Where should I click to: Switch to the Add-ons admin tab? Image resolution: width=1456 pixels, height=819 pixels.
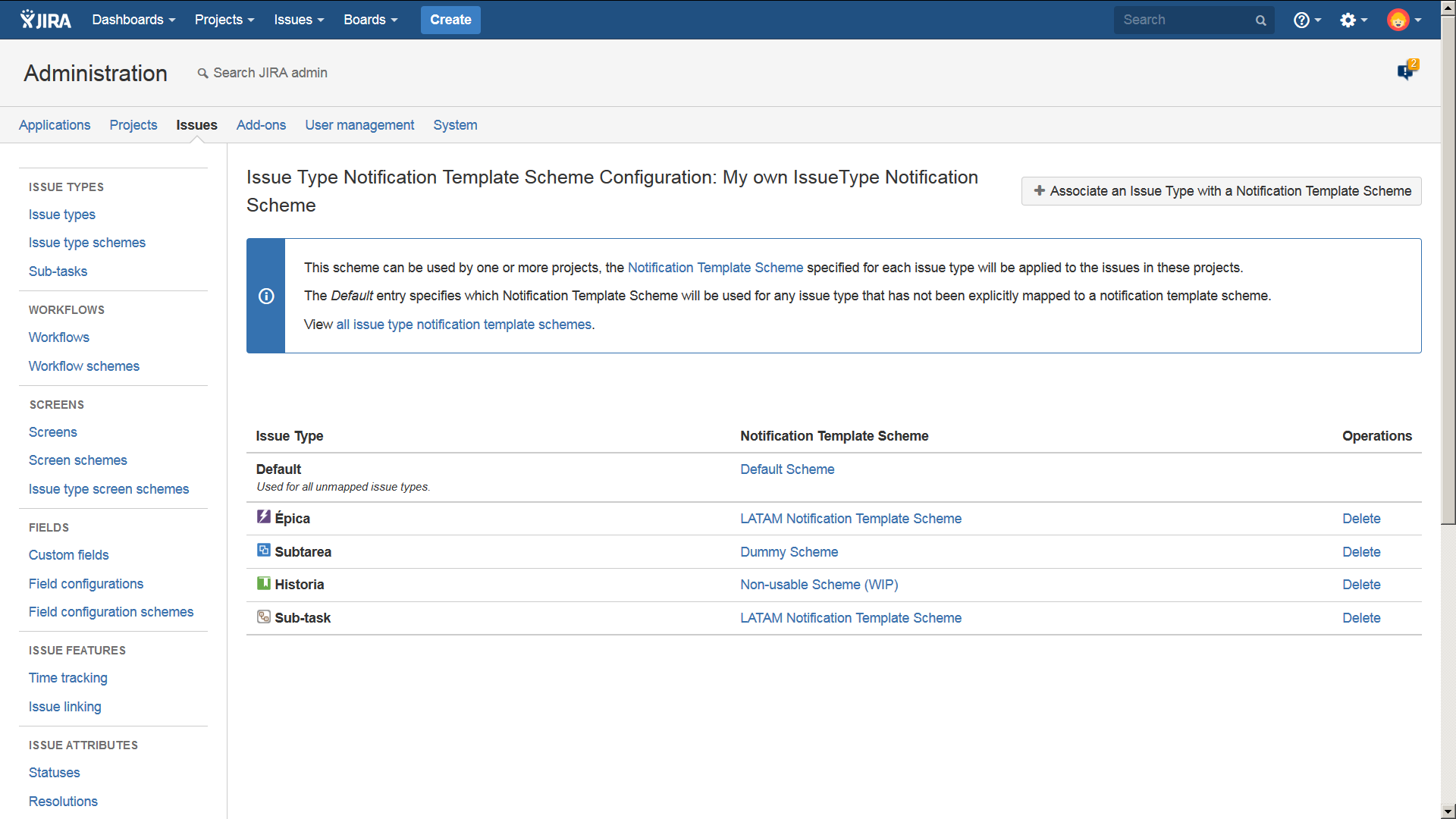261,125
